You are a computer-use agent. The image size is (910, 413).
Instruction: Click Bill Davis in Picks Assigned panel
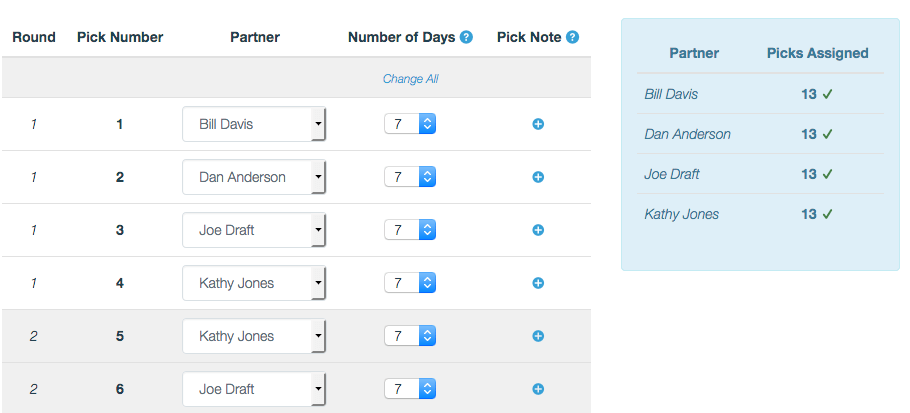tap(671, 94)
